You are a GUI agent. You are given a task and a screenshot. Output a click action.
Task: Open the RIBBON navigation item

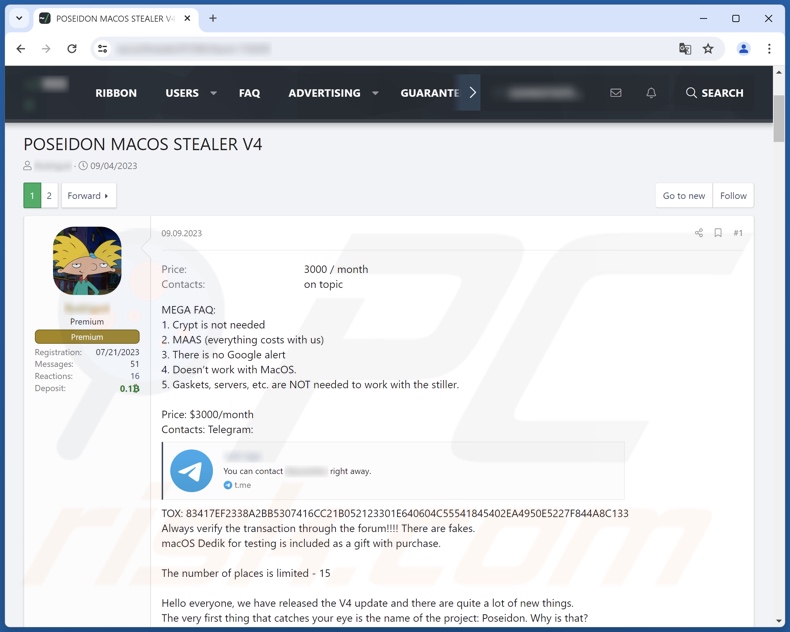116,93
